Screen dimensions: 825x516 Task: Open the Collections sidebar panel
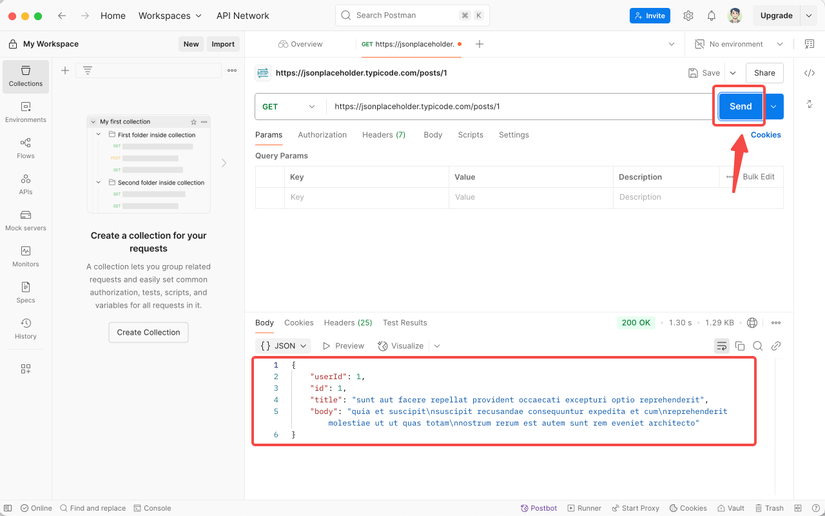(x=25, y=76)
